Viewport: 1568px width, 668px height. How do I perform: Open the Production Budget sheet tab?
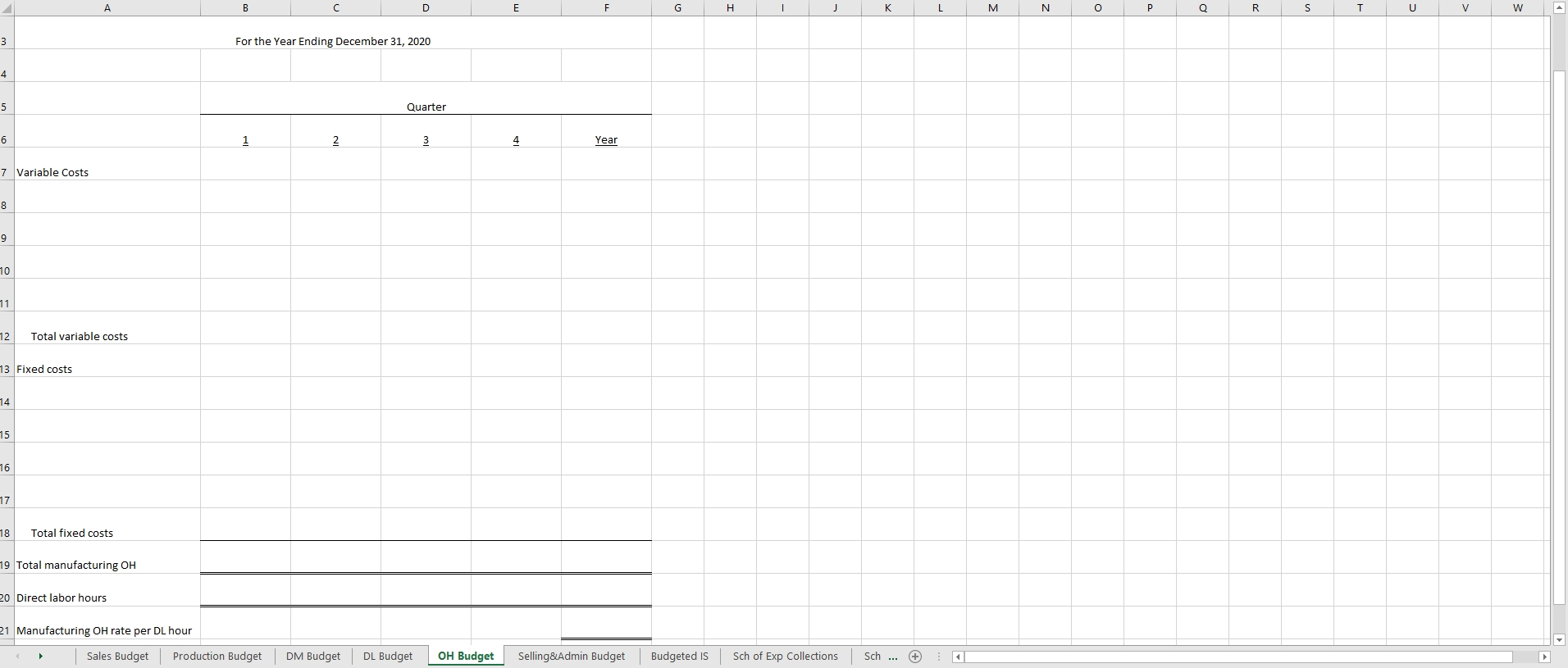point(217,656)
